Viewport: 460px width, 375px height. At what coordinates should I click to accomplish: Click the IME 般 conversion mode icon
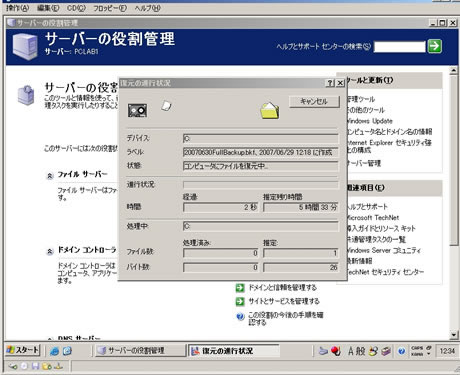(360, 351)
